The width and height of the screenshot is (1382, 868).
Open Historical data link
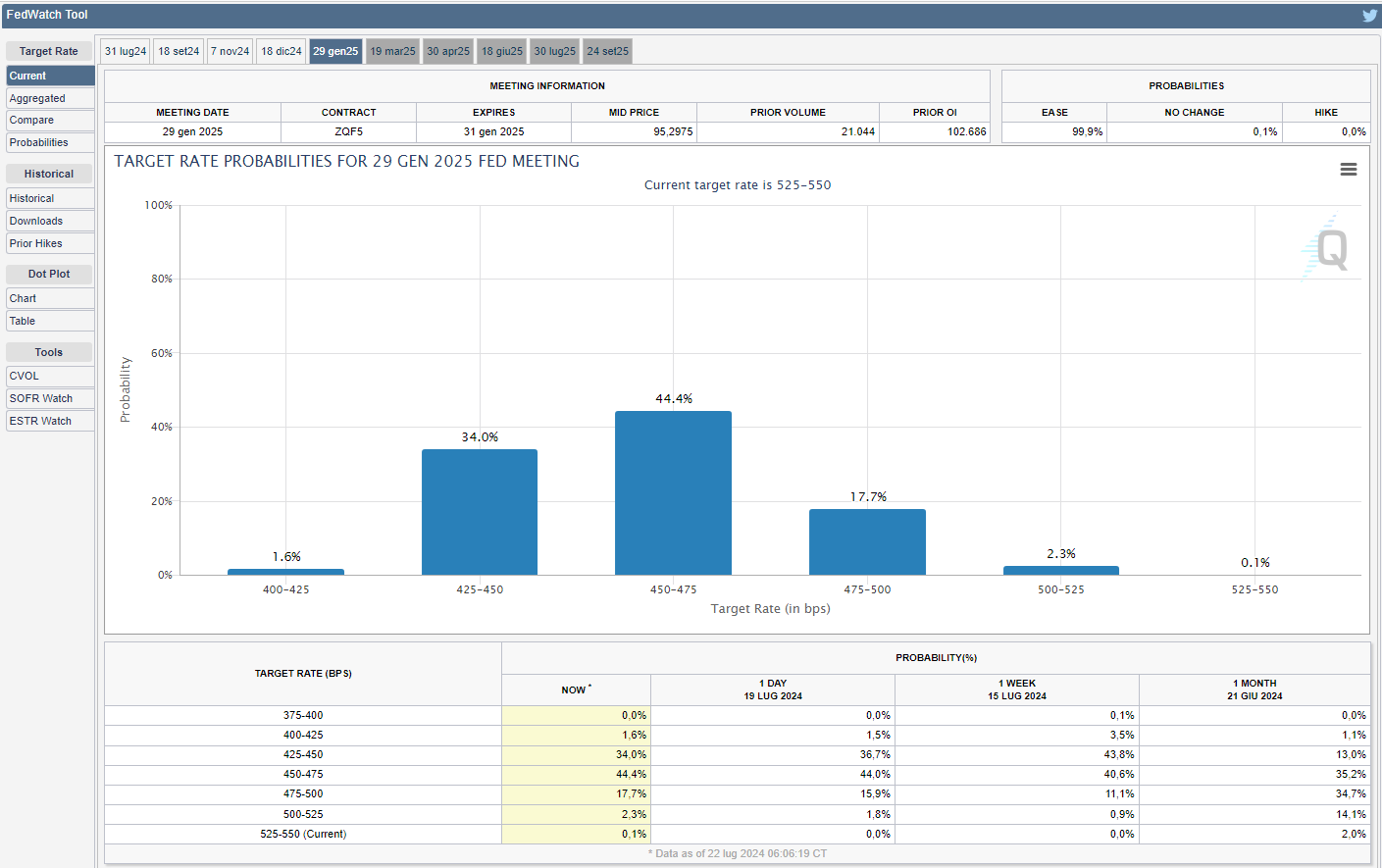tap(50, 198)
